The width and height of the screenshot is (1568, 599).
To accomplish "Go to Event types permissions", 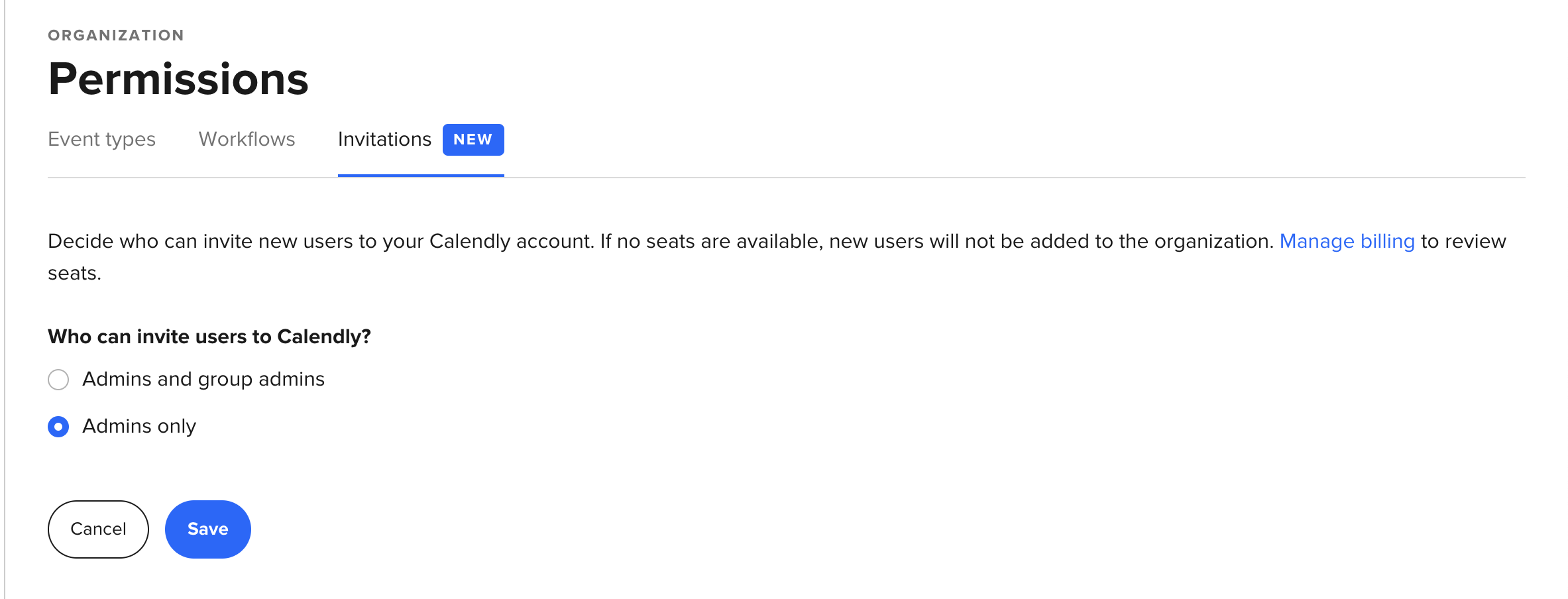I will 101,139.
